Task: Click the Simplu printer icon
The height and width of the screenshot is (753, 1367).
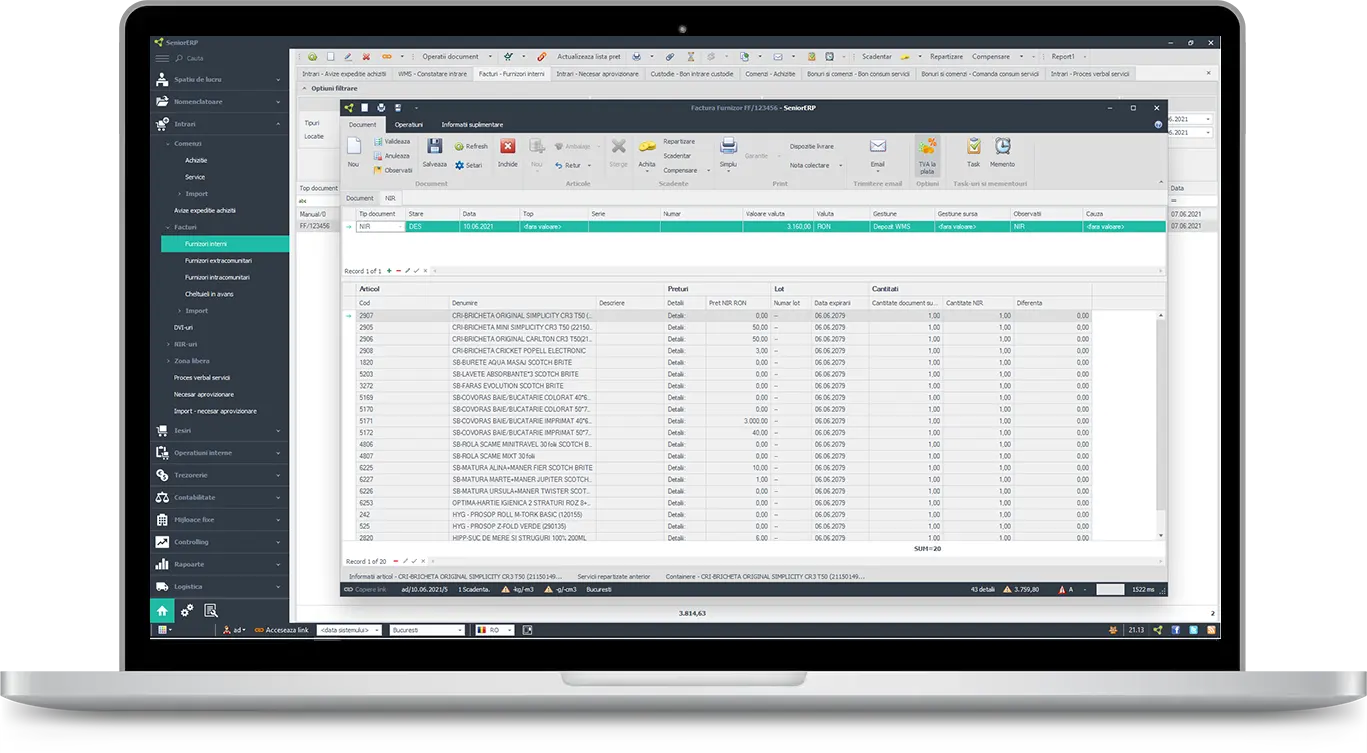Action: click(728, 147)
